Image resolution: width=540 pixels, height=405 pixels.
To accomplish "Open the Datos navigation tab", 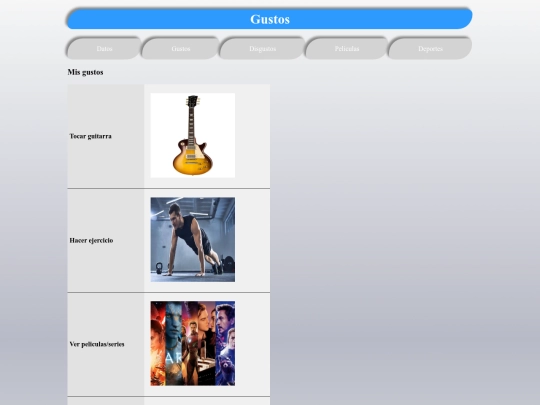I will point(104,49).
